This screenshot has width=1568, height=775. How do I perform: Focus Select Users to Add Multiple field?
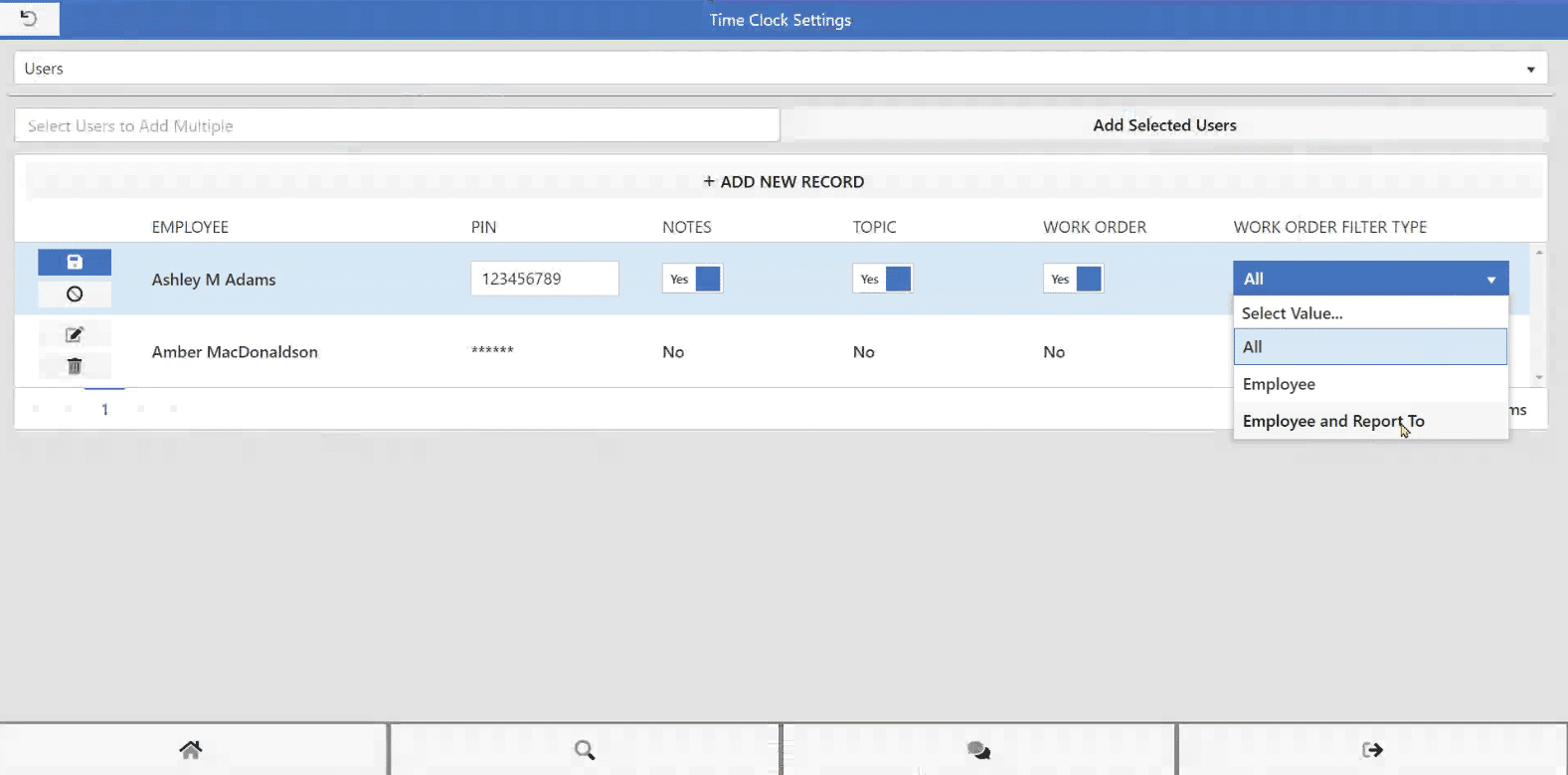pyautogui.click(x=397, y=125)
